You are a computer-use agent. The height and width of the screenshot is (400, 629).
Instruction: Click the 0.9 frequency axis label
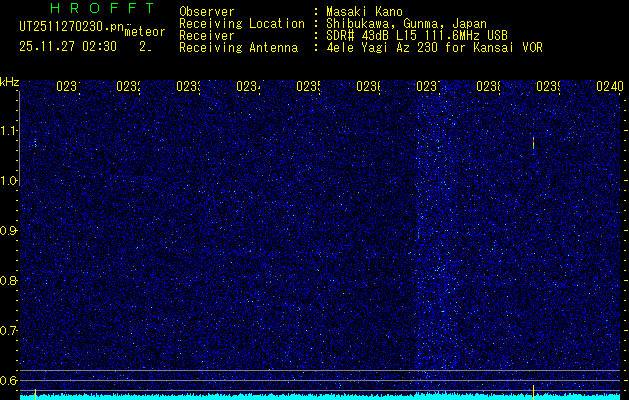point(8,231)
